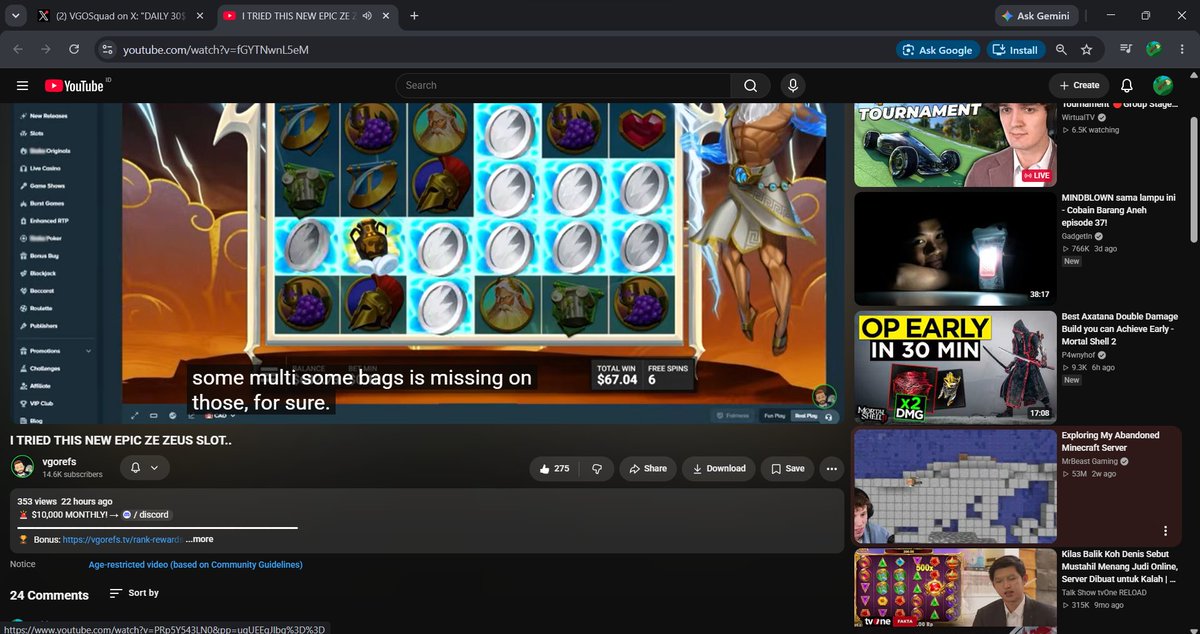The image size is (1200, 634).
Task: Open OP EARLY IN 30 MIN thumbnail
Action: [x=954, y=366]
